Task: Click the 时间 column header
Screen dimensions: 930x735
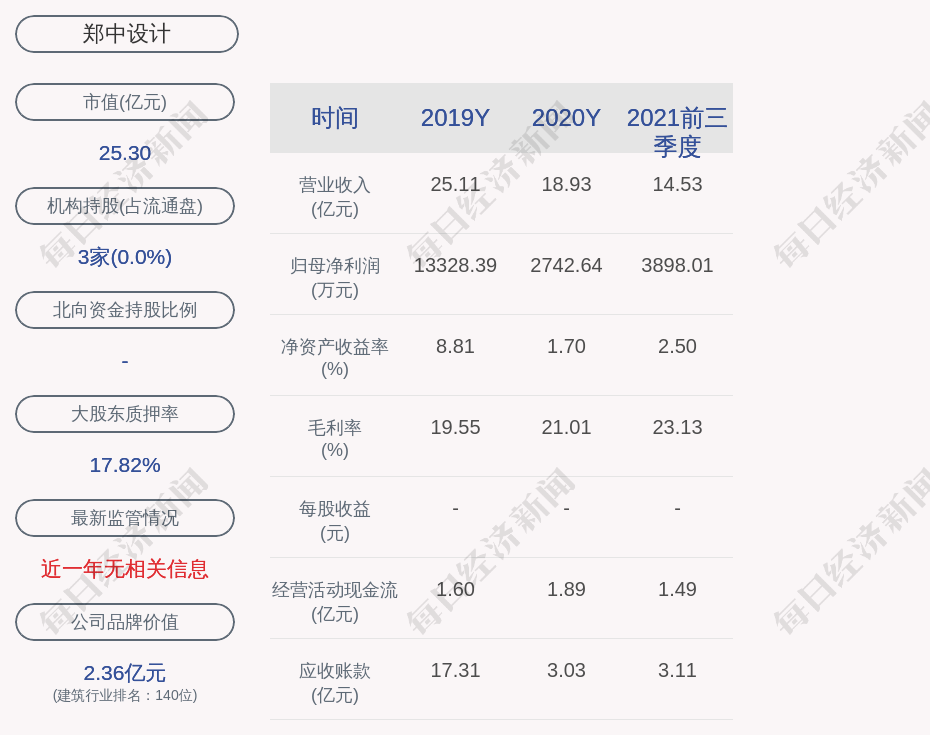Action: [335, 118]
